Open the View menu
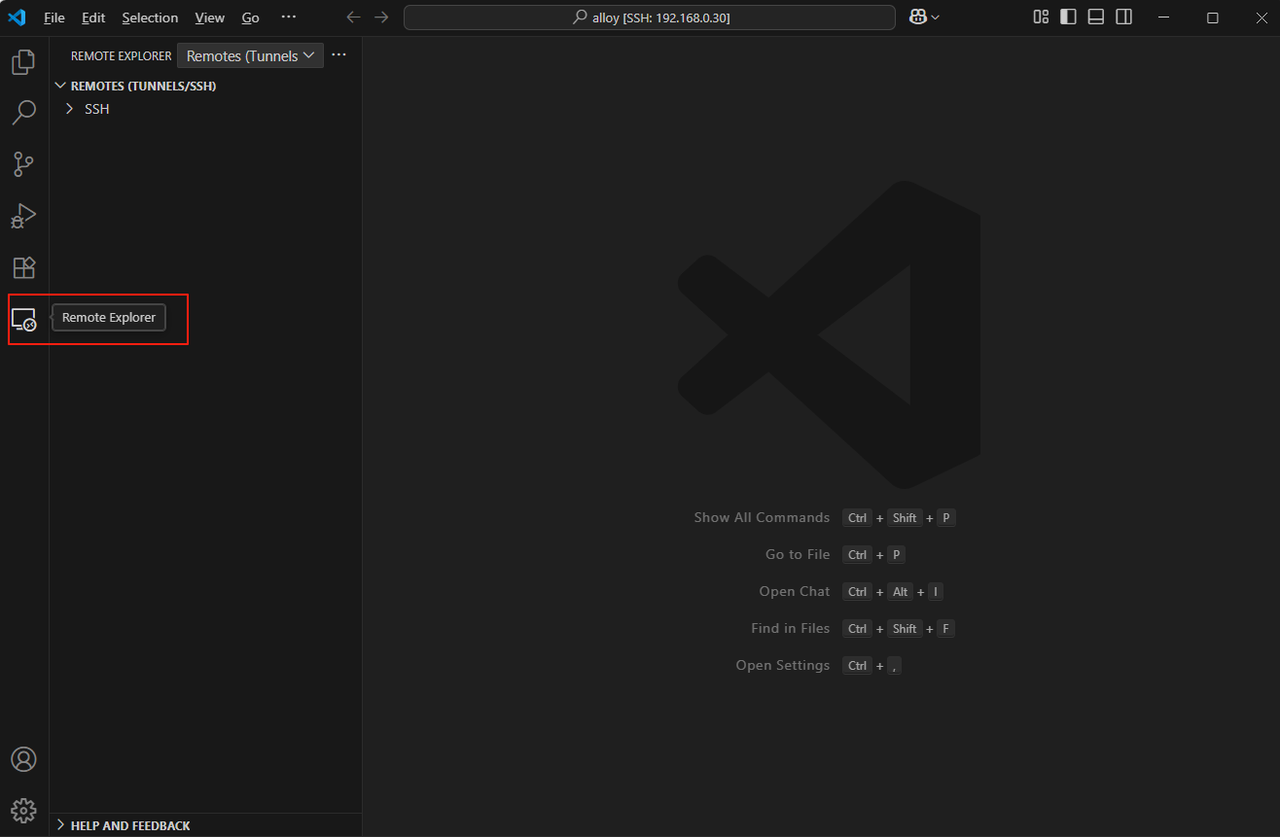The height and width of the screenshot is (837, 1280). click(x=209, y=17)
